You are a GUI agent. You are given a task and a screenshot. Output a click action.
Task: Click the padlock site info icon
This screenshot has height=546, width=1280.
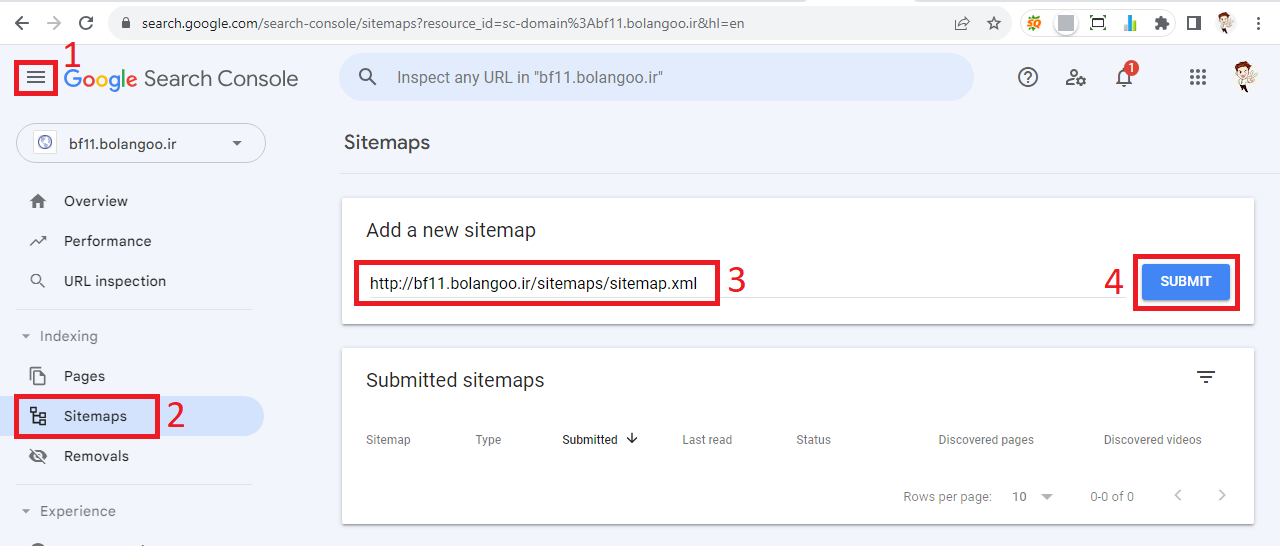point(124,22)
